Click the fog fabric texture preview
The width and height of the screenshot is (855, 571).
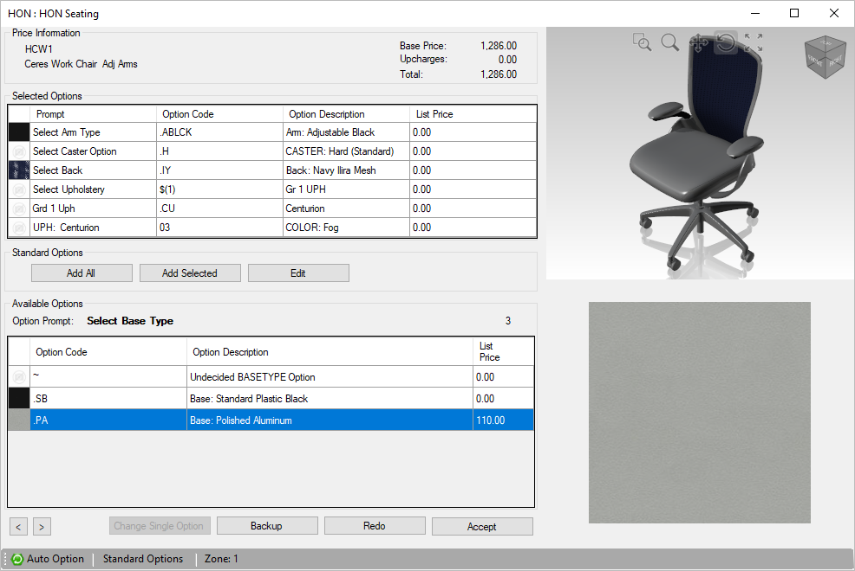tap(700, 413)
